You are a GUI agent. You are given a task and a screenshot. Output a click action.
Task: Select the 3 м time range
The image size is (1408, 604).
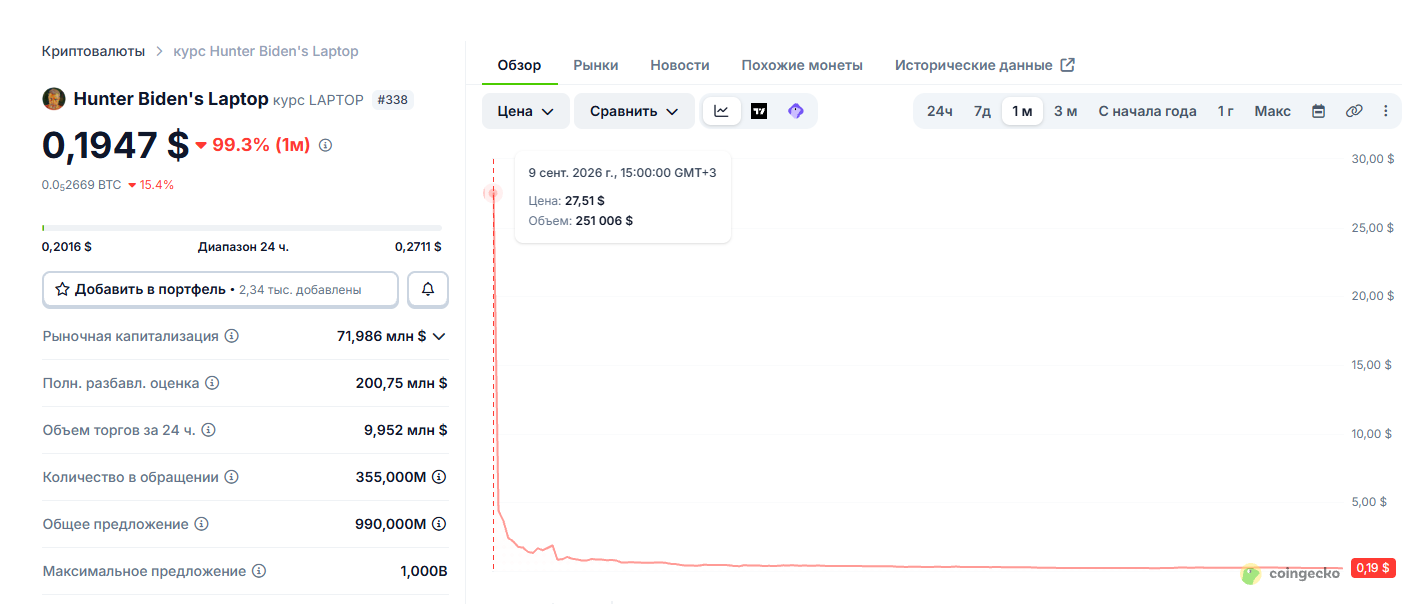tap(1065, 111)
